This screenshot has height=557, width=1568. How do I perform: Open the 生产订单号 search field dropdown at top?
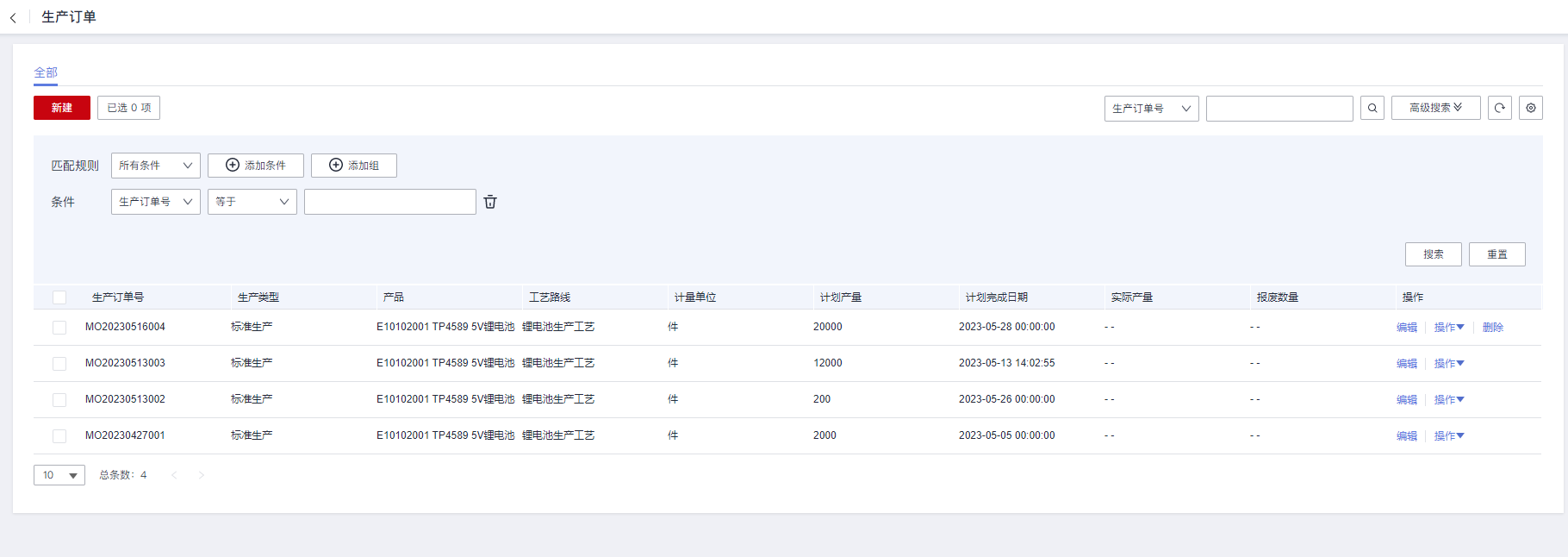(1152, 109)
